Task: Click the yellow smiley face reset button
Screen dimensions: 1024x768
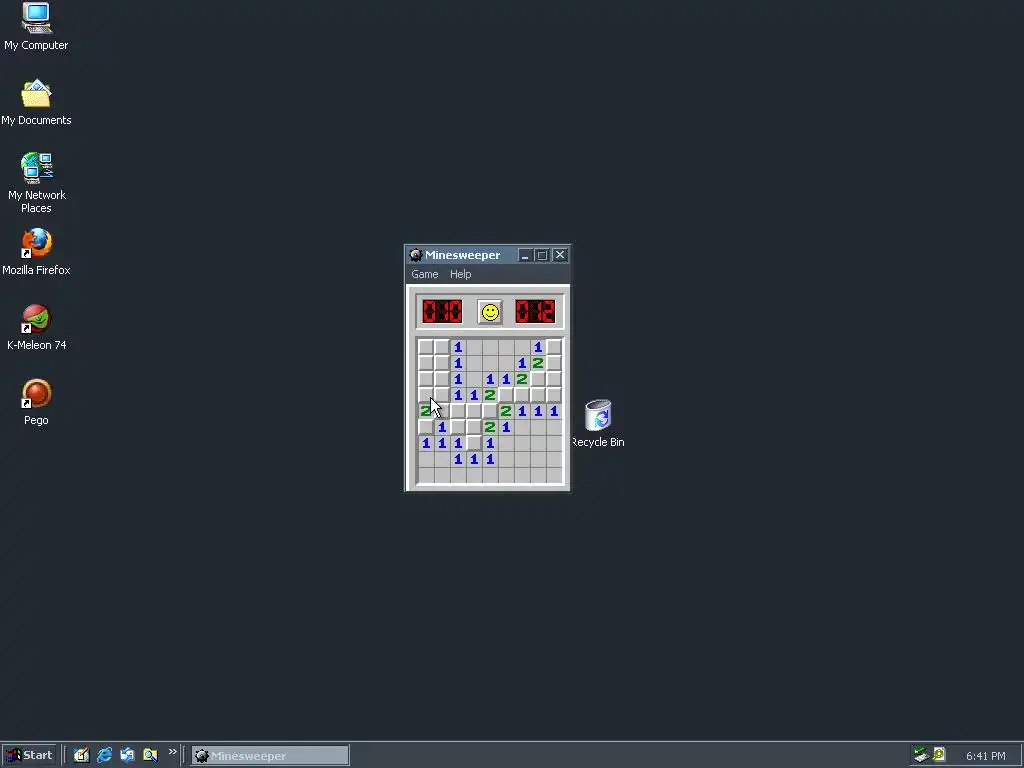Action: pyautogui.click(x=490, y=312)
